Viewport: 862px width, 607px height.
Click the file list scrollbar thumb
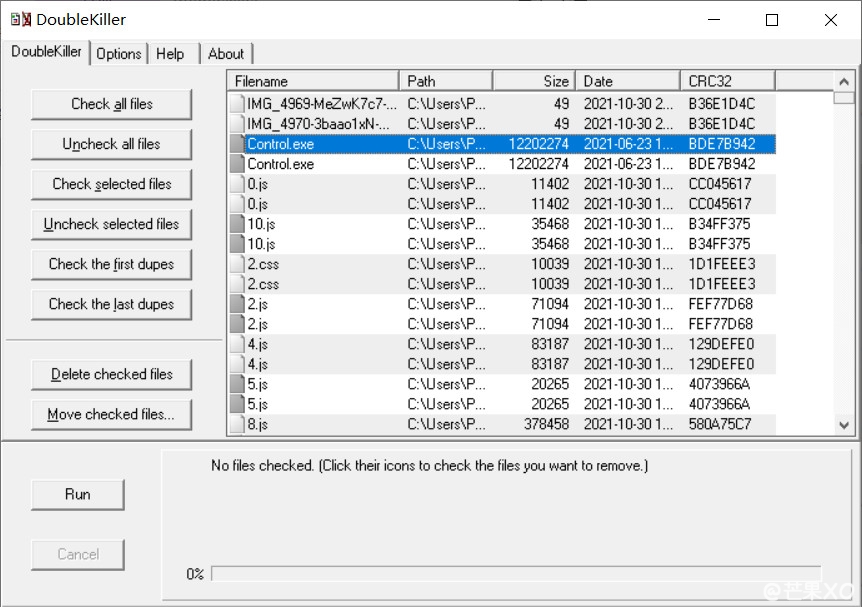(844, 98)
